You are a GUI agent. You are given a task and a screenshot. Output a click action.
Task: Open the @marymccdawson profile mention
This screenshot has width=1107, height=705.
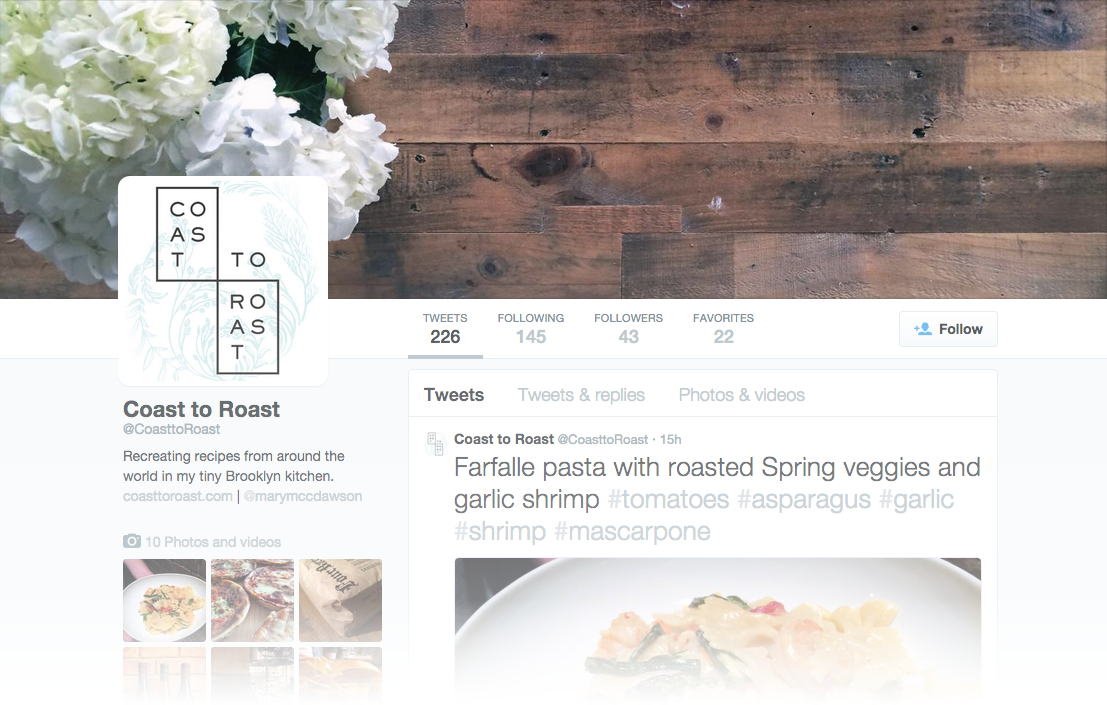(303, 496)
